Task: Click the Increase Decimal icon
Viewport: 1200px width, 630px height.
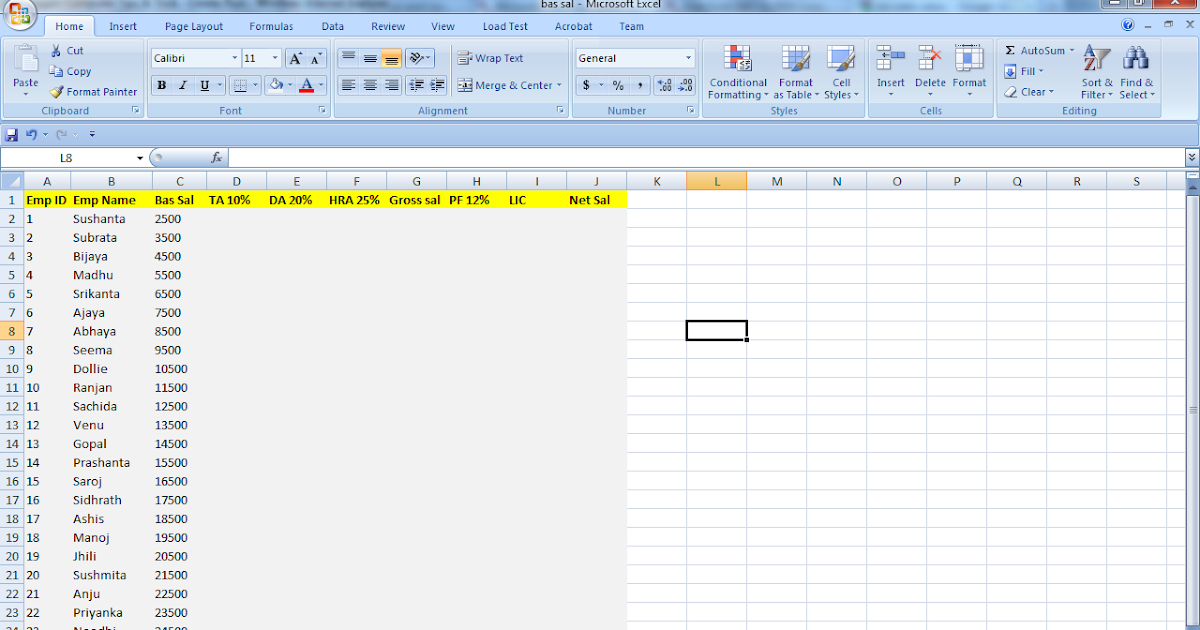Action: (x=664, y=86)
